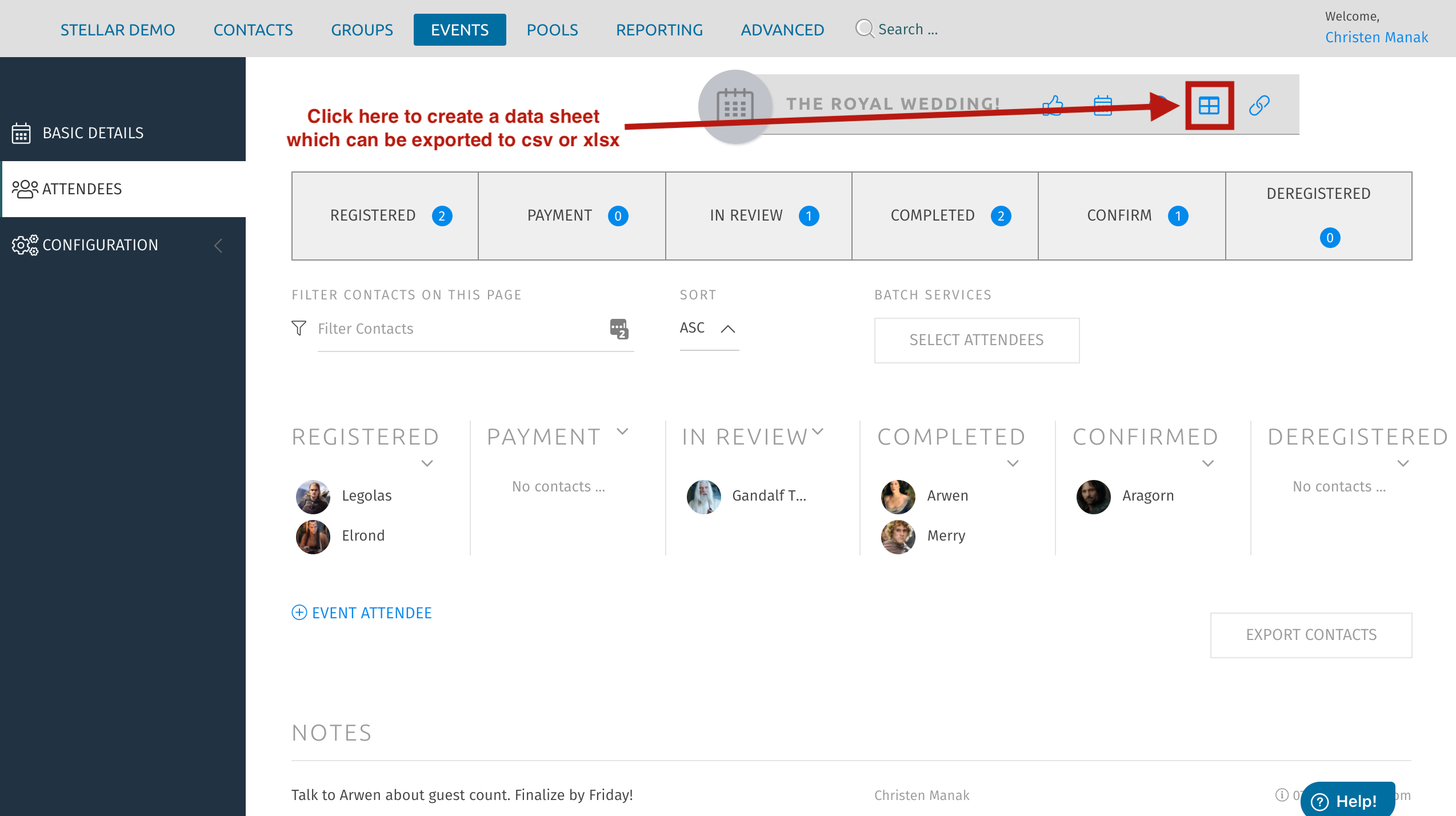The image size is (1456, 816).
Task: Select the In Review status tab
Action: [758, 216]
